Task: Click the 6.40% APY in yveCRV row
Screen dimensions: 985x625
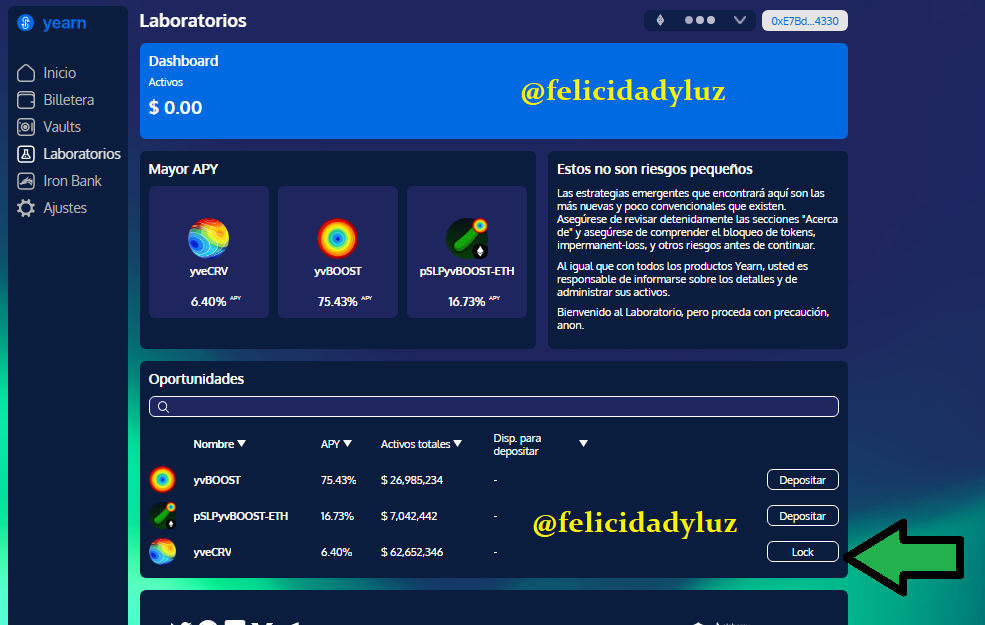Action: click(336, 552)
